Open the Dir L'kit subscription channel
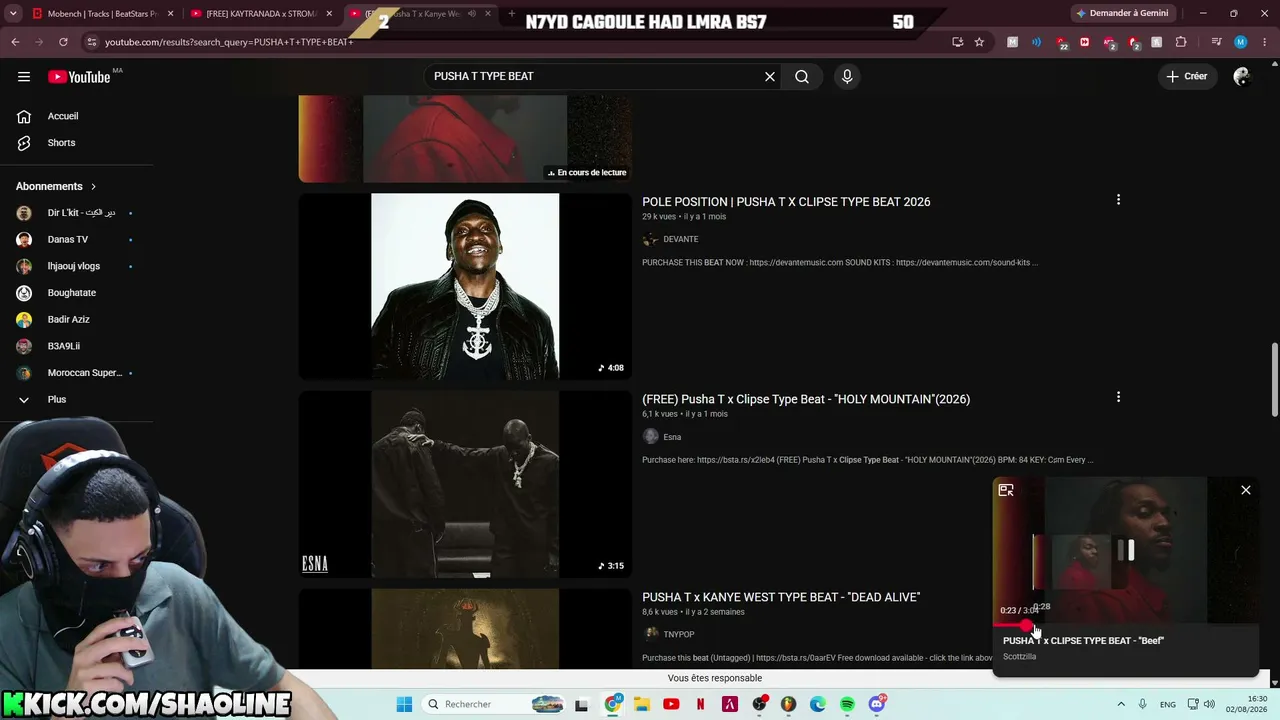The width and height of the screenshot is (1280, 720). (77, 213)
